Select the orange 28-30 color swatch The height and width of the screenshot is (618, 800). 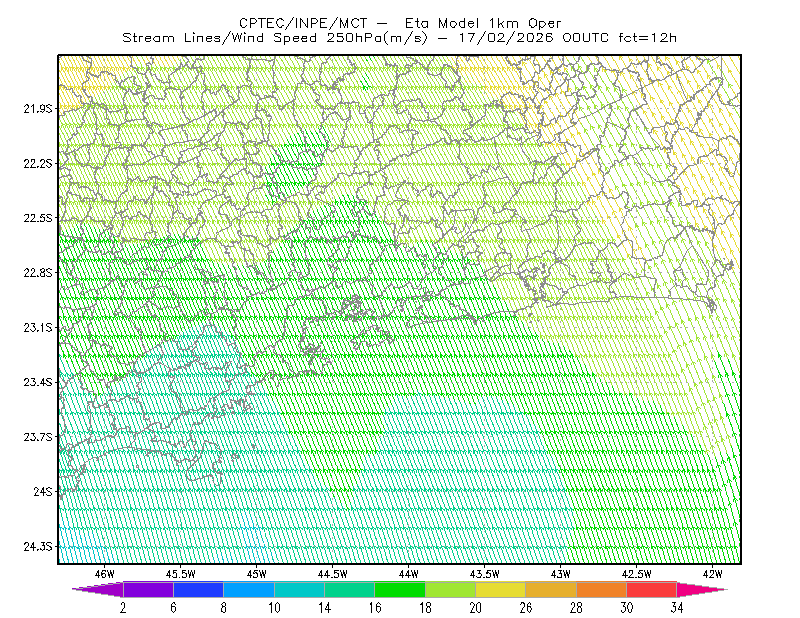pos(602,589)
